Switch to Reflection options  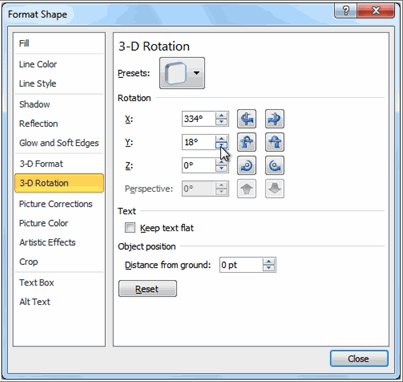[x=38, y=124]
